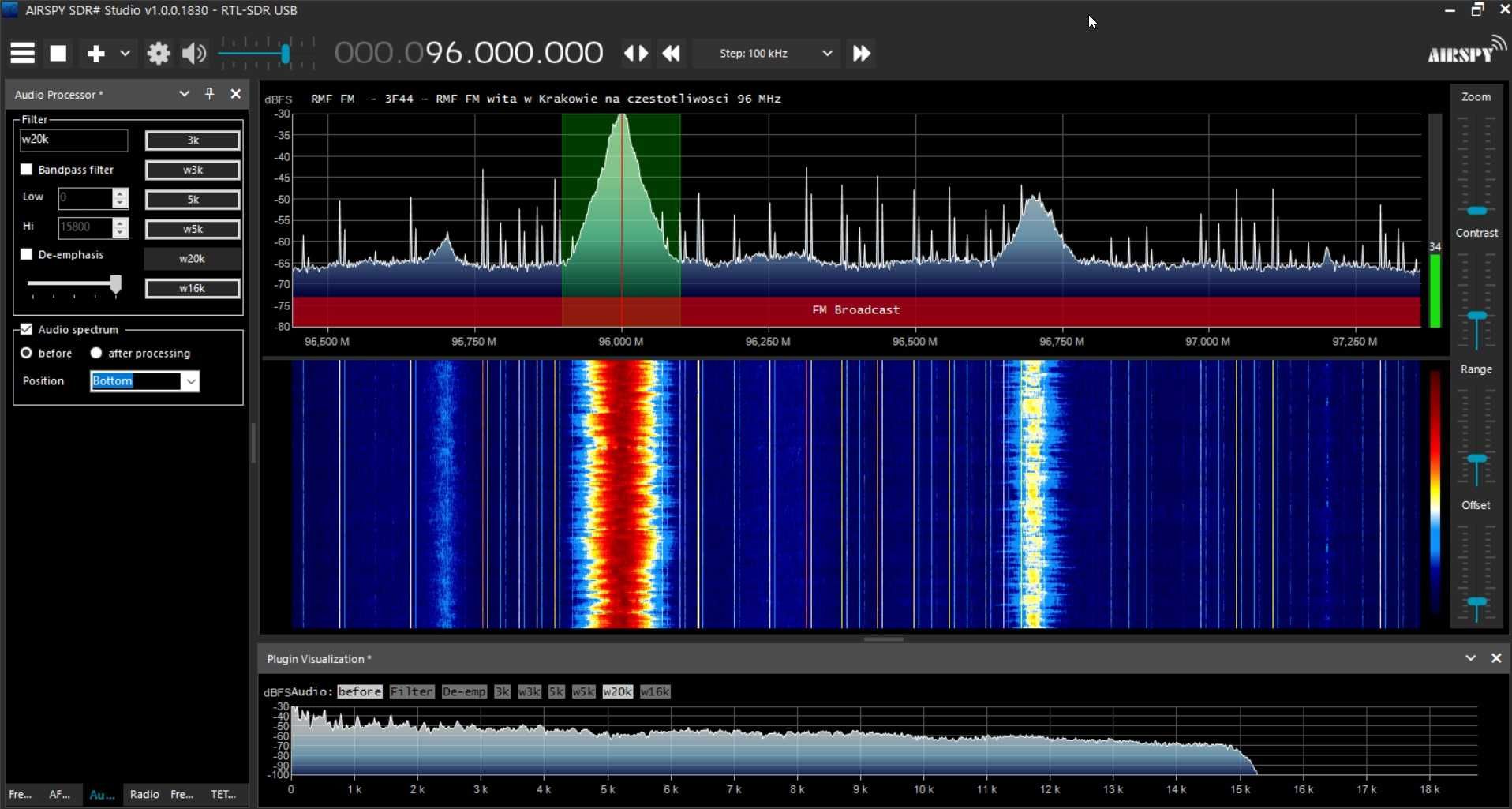
Task: Mute audio with the speaker icon
Action: coord(194,54)
